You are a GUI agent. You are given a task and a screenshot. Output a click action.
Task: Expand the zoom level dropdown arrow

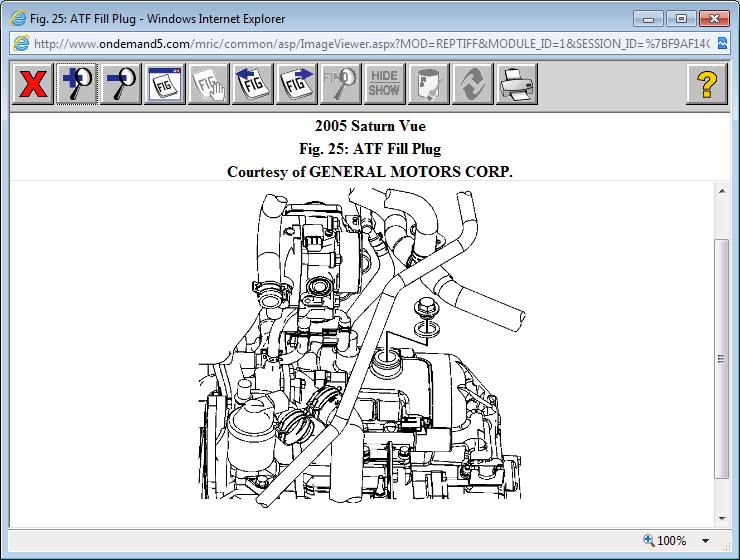705,541
